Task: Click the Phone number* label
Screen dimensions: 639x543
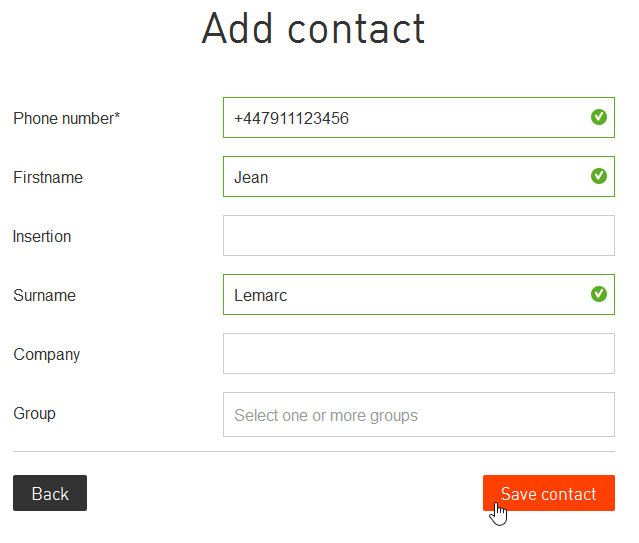Action: pos(66,118)
